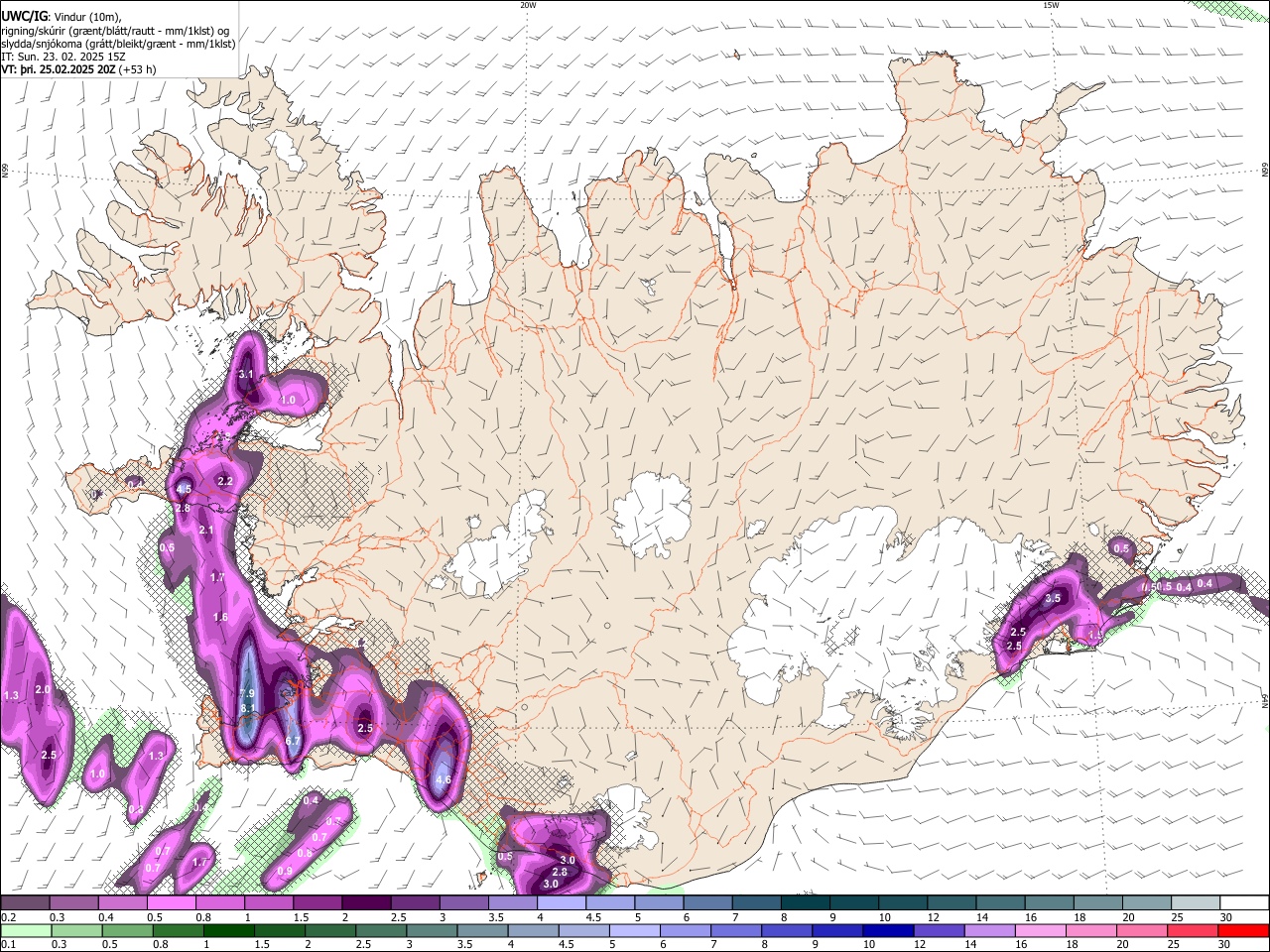
Task: Click the initialization time 'IT: Sun. 23. 02. 2025 15Z'
Action: [x=63, y=57]
